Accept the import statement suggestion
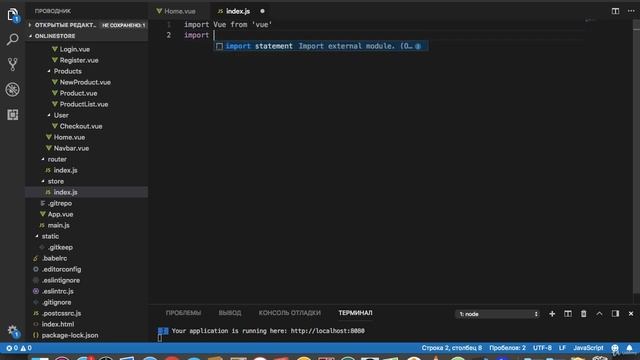This screenshot has height=360, width=640. 321,46
